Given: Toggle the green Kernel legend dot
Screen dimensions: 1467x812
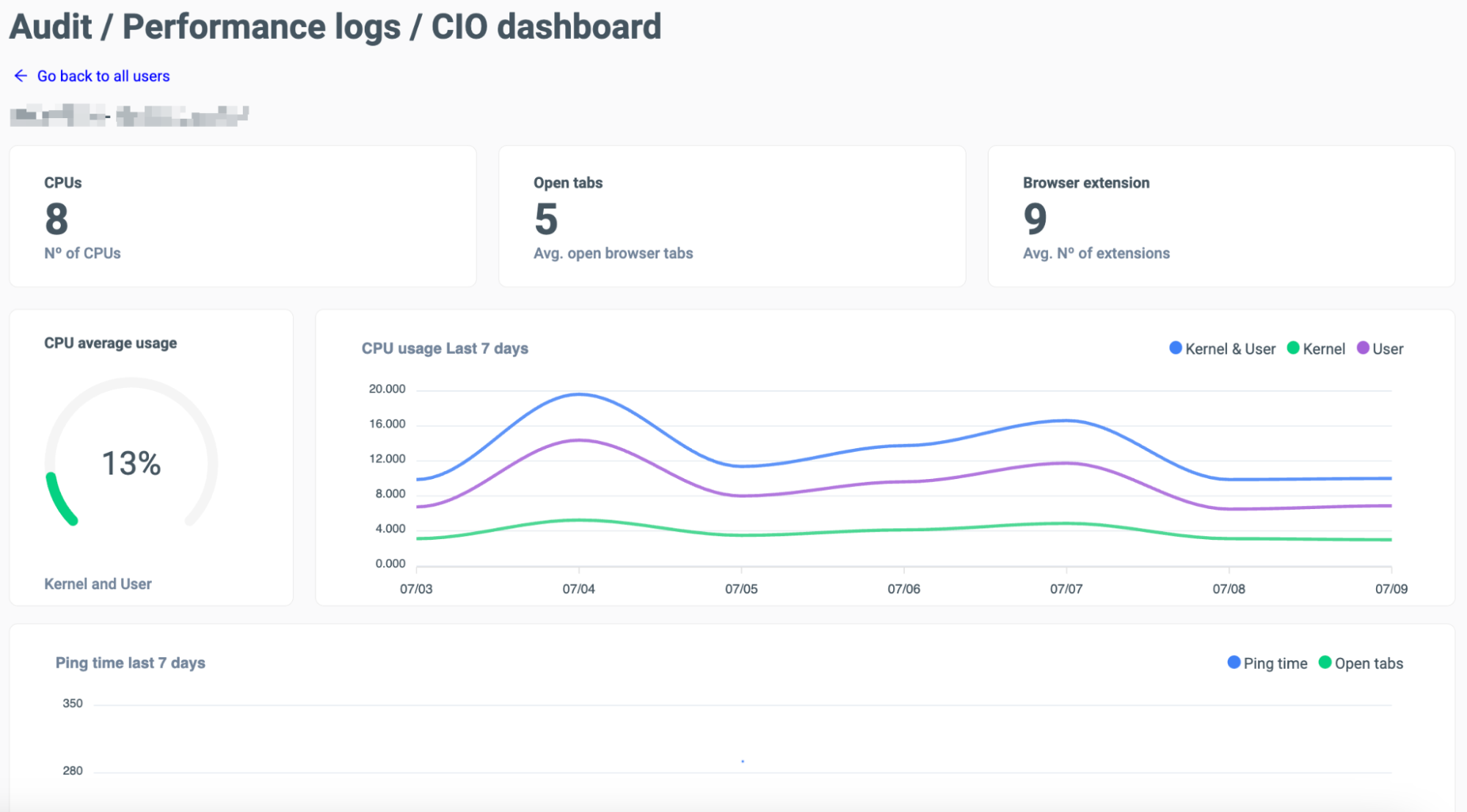Looking at the screenshot, I should [1293, 348].
